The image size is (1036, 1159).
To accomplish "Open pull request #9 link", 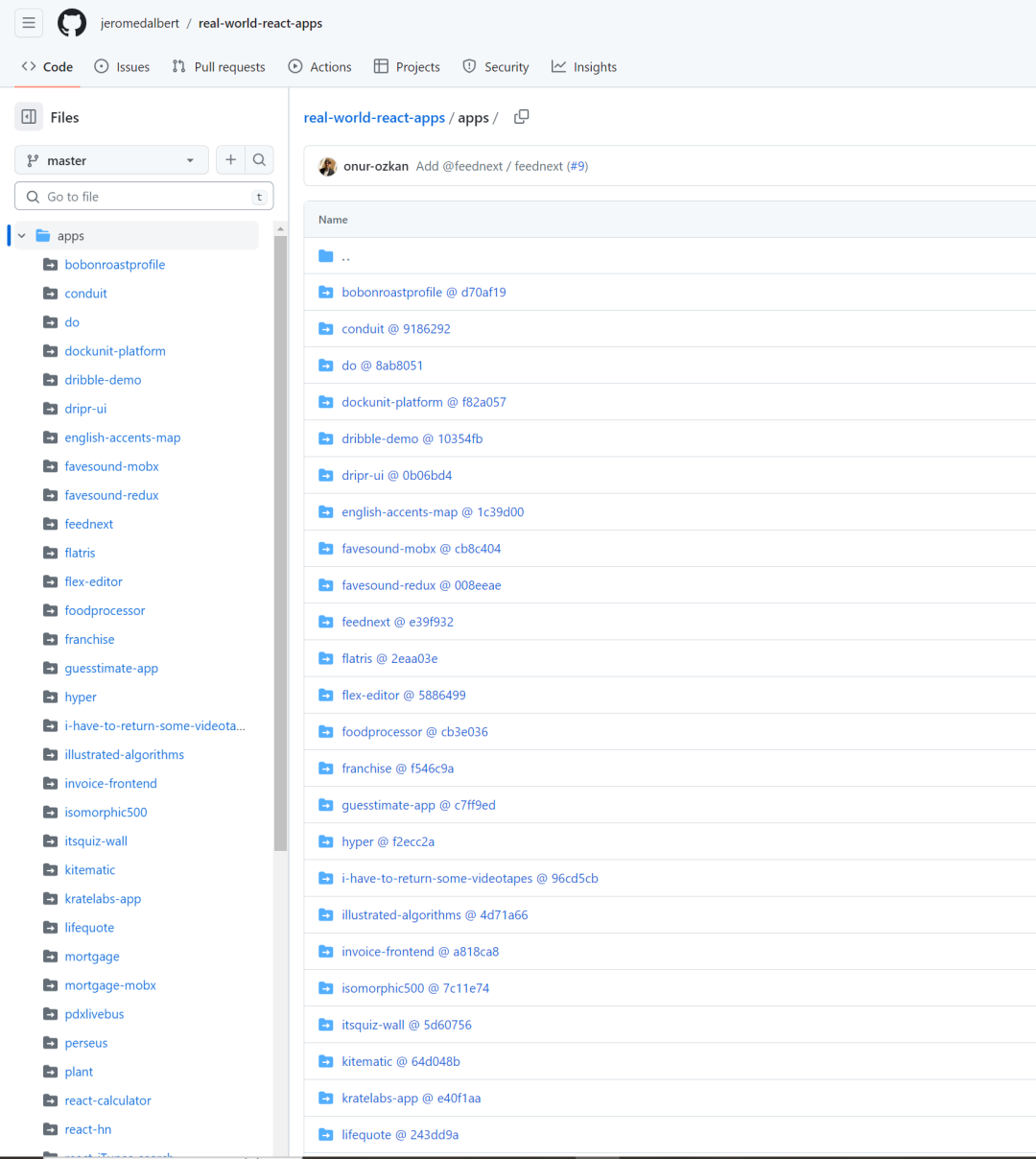I will (577, 166).
